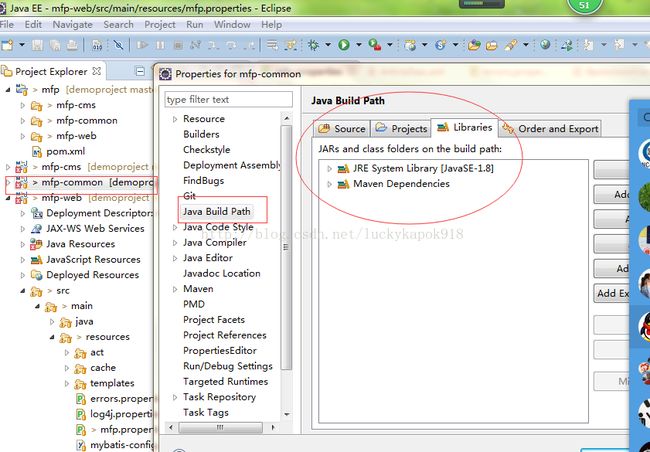This screenshot has width=650, height=452.
Task: Select Project Facets page
Action: (x=214, y=320)
